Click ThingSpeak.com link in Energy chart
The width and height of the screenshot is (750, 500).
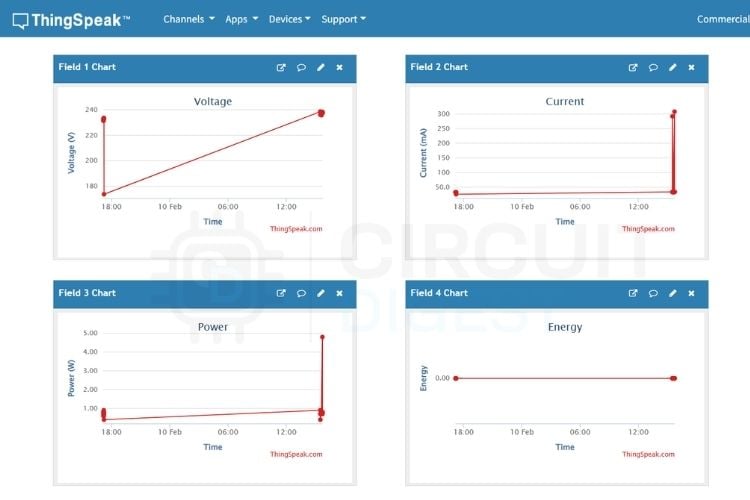pos(648,454)
